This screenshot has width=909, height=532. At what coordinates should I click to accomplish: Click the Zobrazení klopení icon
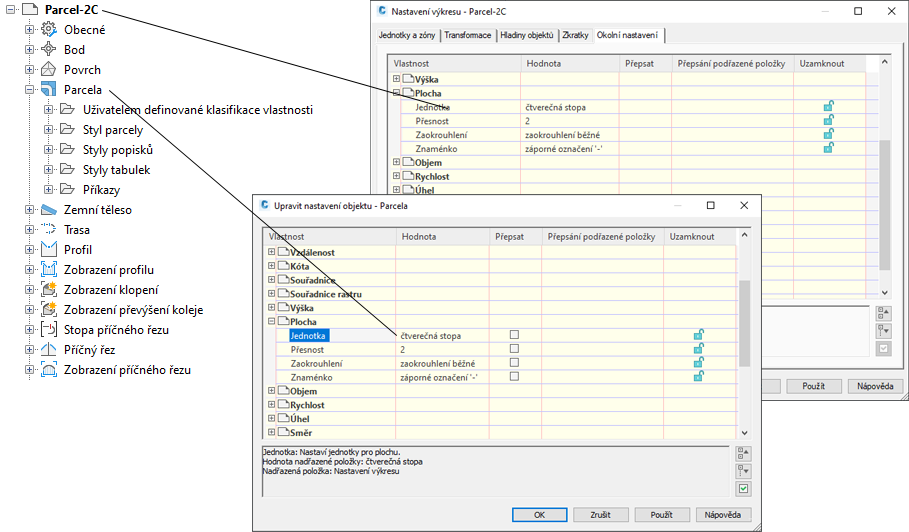tap(49, 290)
